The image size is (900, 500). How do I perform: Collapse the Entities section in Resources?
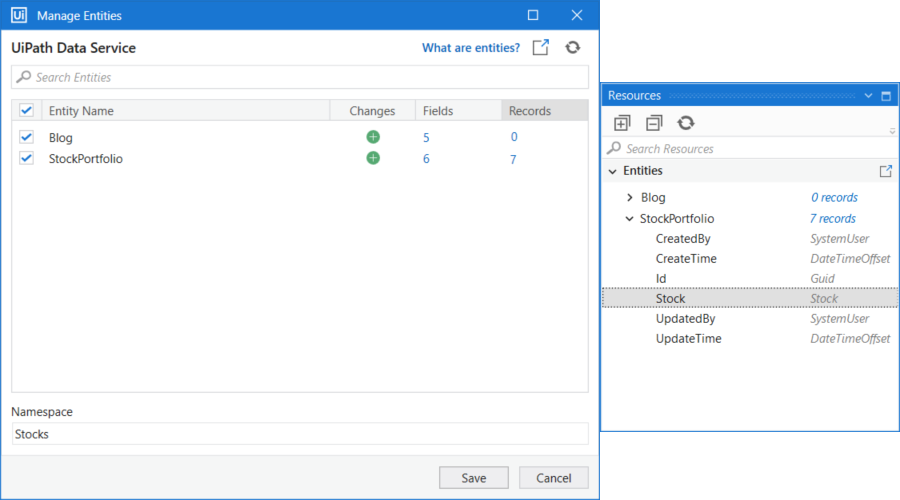pos(612,171)
